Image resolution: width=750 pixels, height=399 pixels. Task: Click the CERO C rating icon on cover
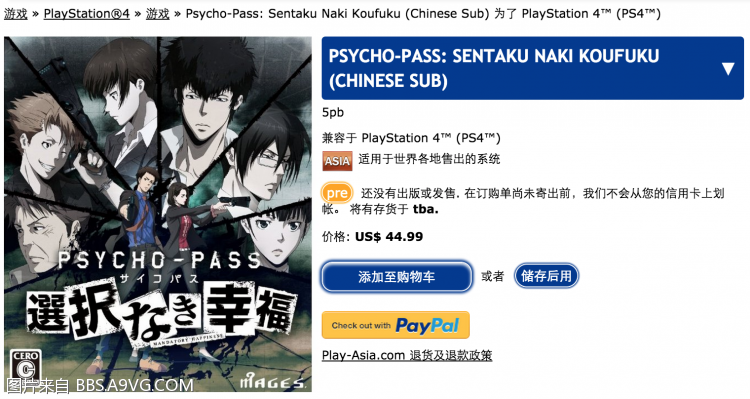(25, 365)
